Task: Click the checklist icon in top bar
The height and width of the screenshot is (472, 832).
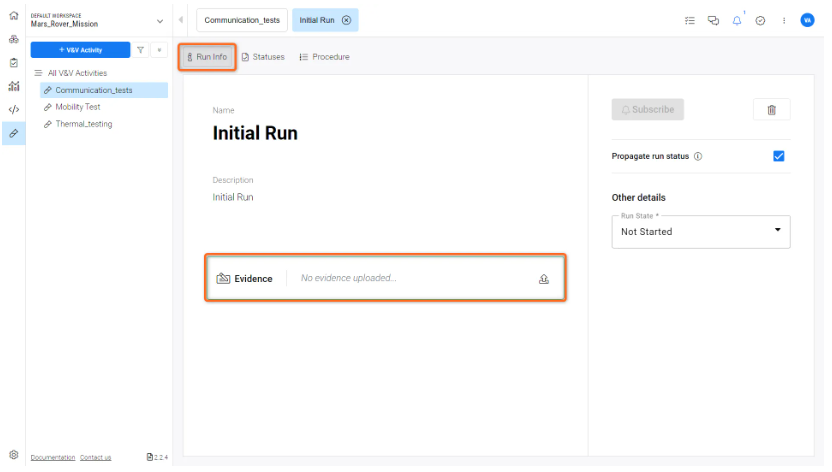Action: pyautogui.click(x=690, y=20)
